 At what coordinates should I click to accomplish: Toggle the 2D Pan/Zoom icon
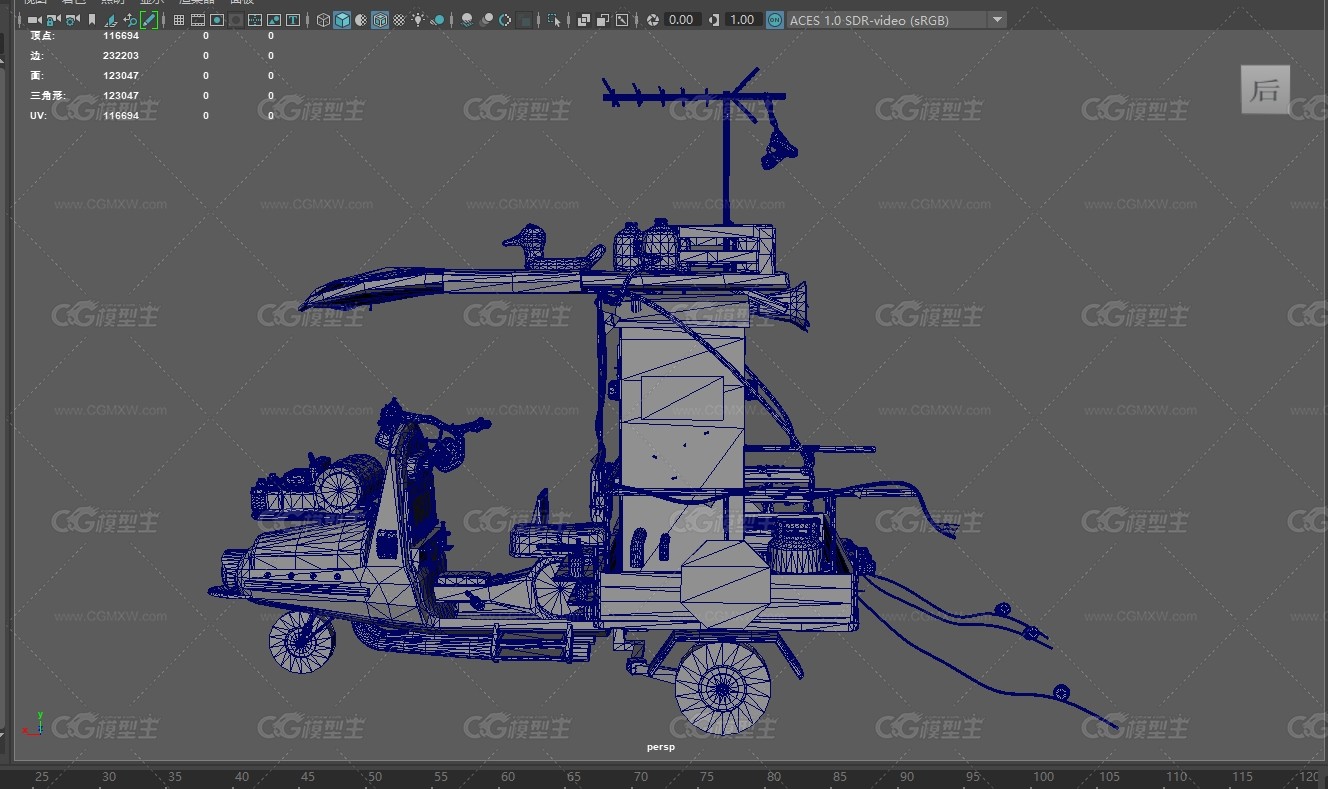(130, 20)
